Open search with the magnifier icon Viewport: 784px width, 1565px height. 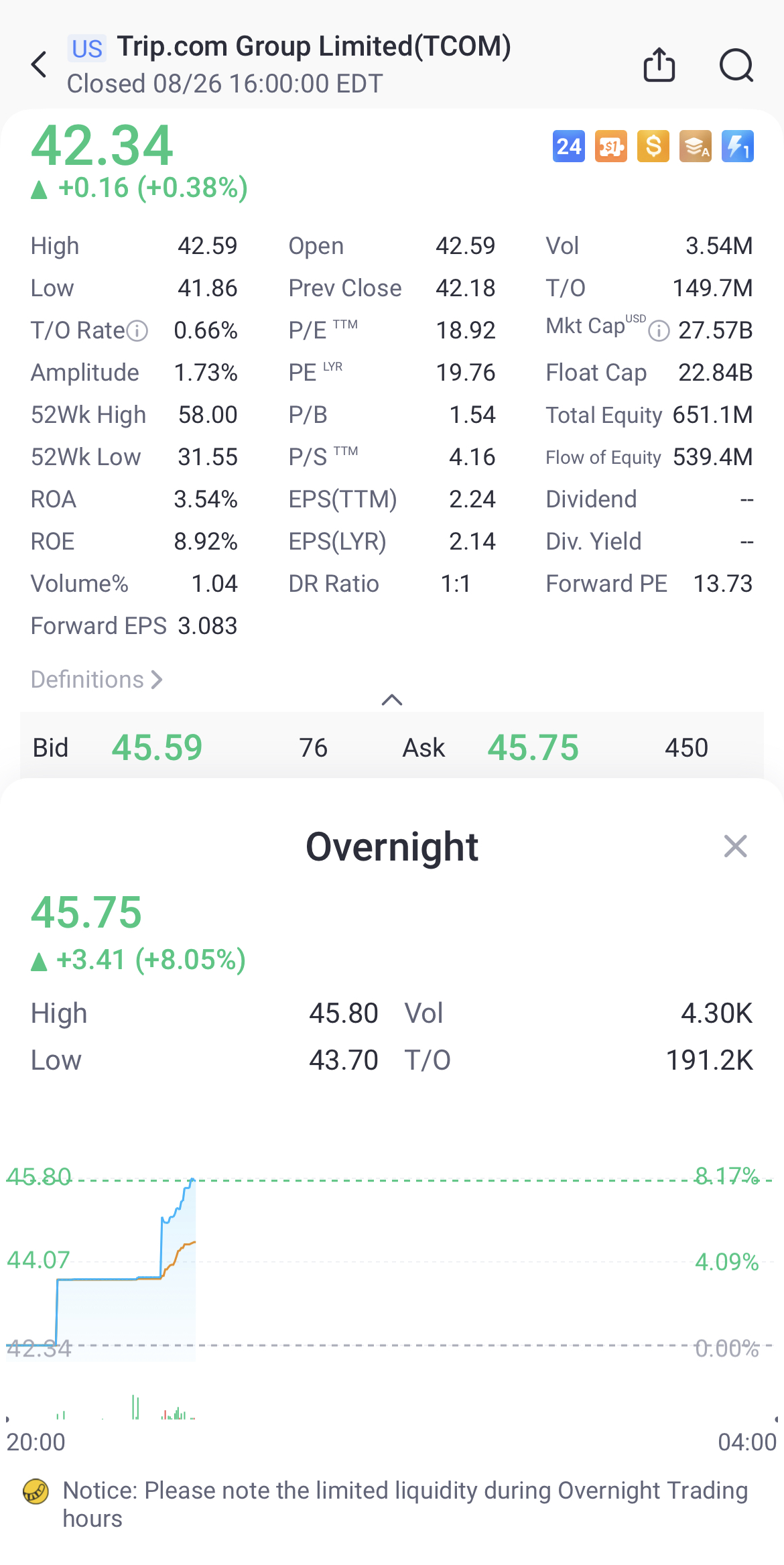736,65
